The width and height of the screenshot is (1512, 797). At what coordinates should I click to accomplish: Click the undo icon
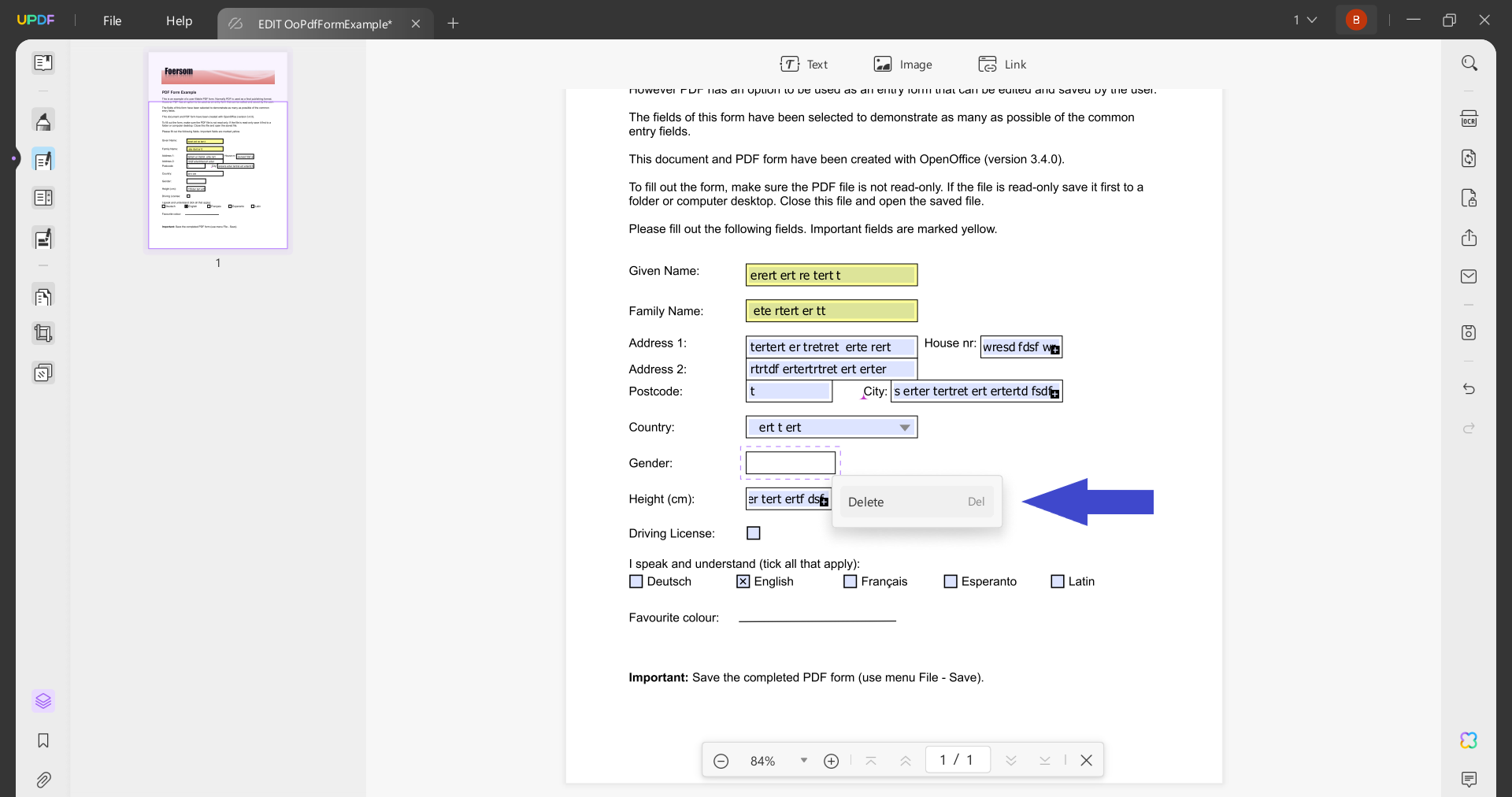[1469, 388]
